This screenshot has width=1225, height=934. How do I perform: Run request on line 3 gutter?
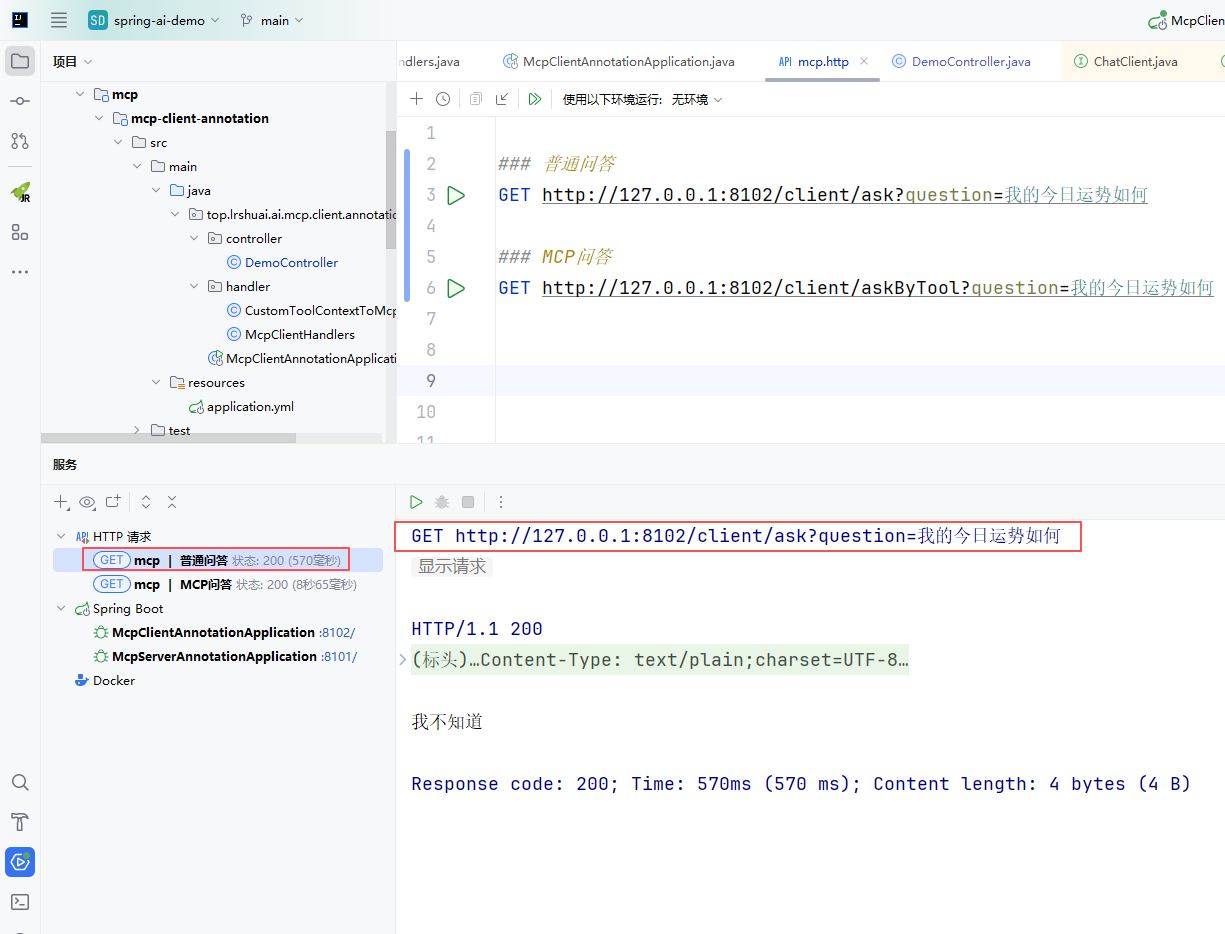[456, 195]
